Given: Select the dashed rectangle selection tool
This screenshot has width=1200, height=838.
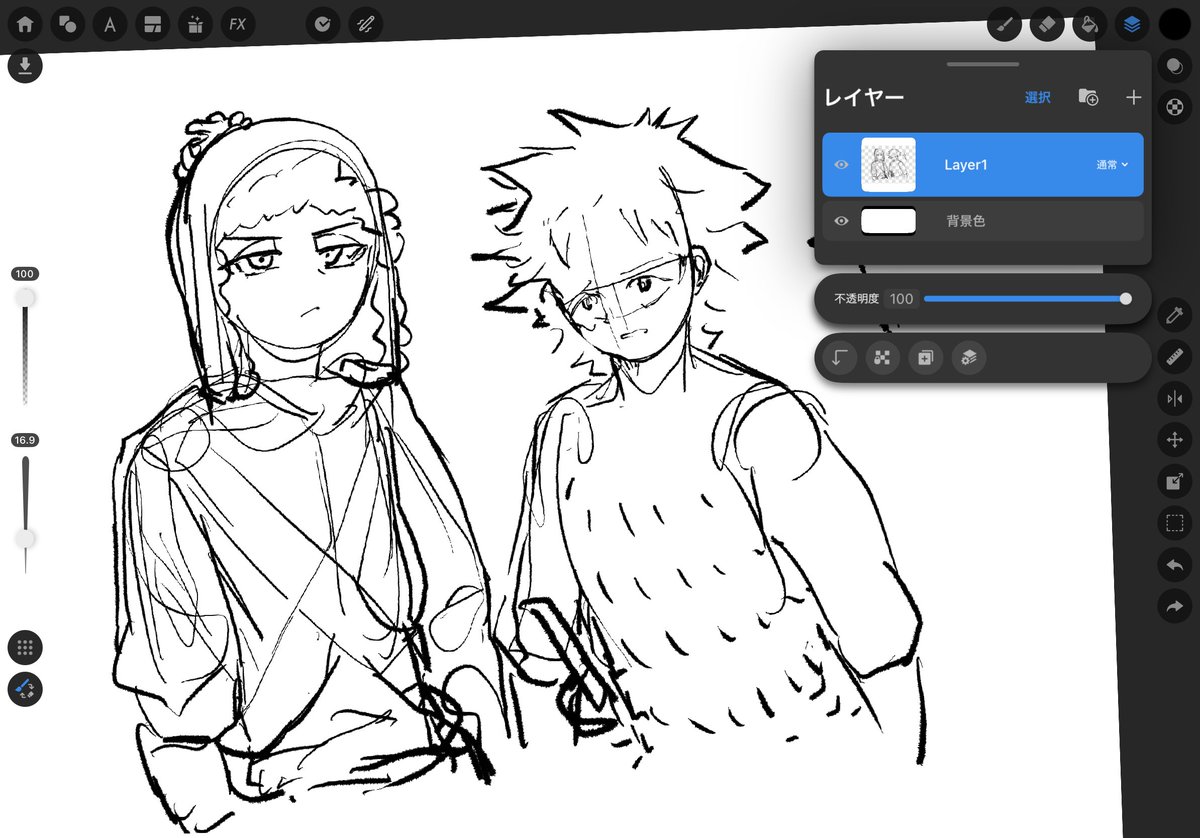Looking at the screenshot, I should [x=1175, y=523].
